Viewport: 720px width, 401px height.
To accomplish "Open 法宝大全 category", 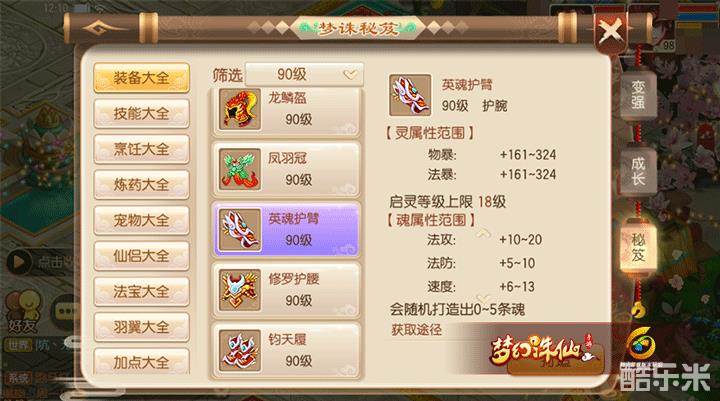I will (141, 291).
